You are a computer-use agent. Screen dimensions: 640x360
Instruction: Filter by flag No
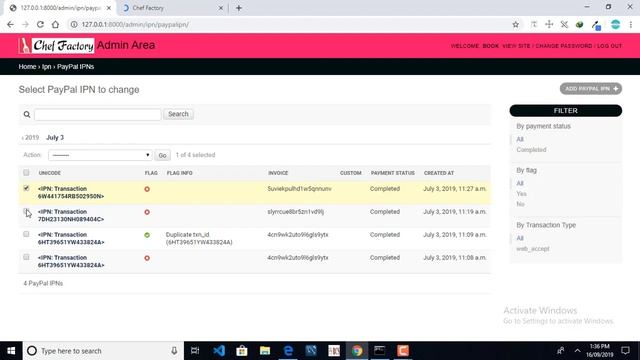[x=520, y=204]
